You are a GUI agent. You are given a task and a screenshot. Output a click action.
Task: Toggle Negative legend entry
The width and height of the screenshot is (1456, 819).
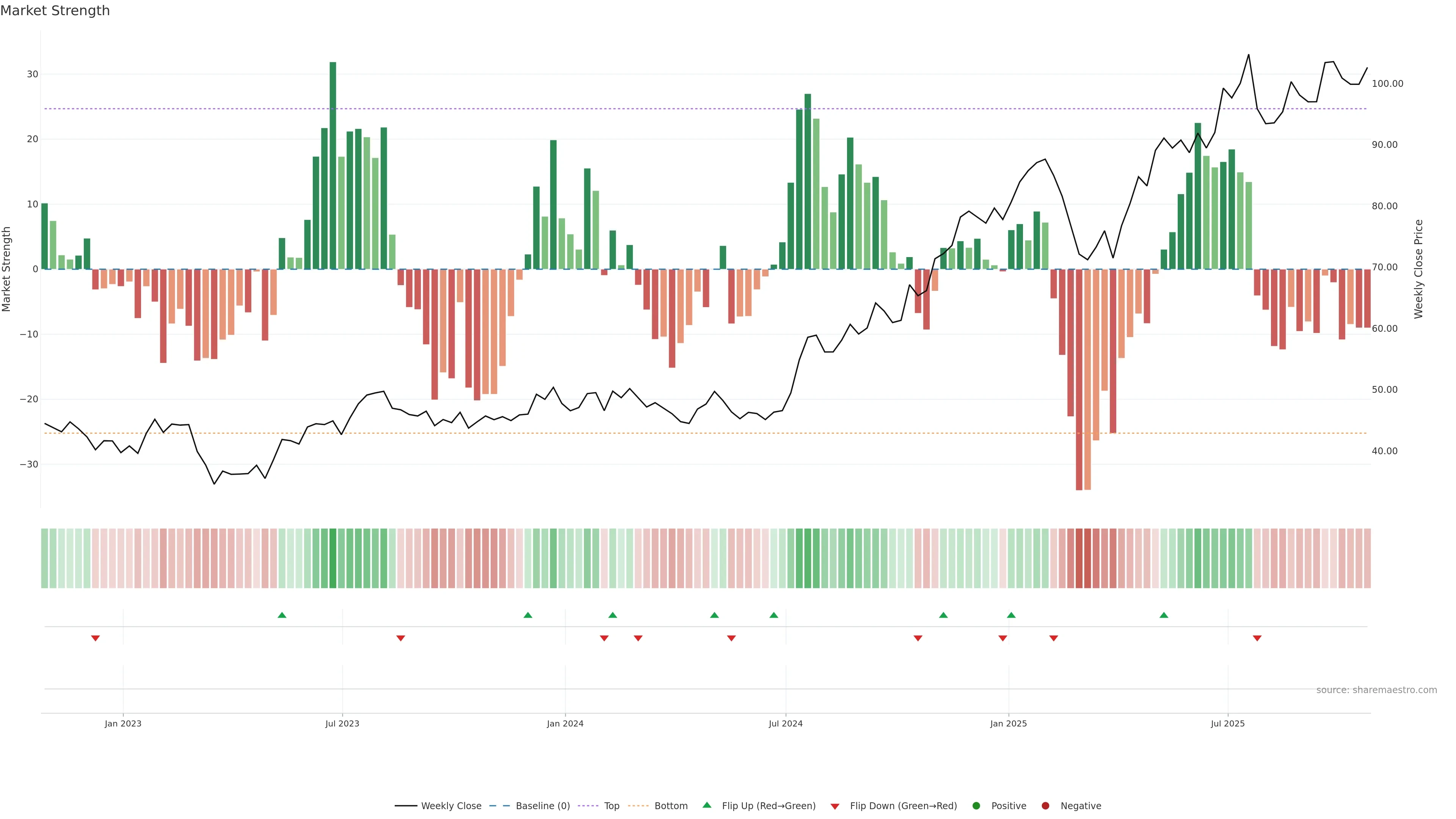[1080, 806]
